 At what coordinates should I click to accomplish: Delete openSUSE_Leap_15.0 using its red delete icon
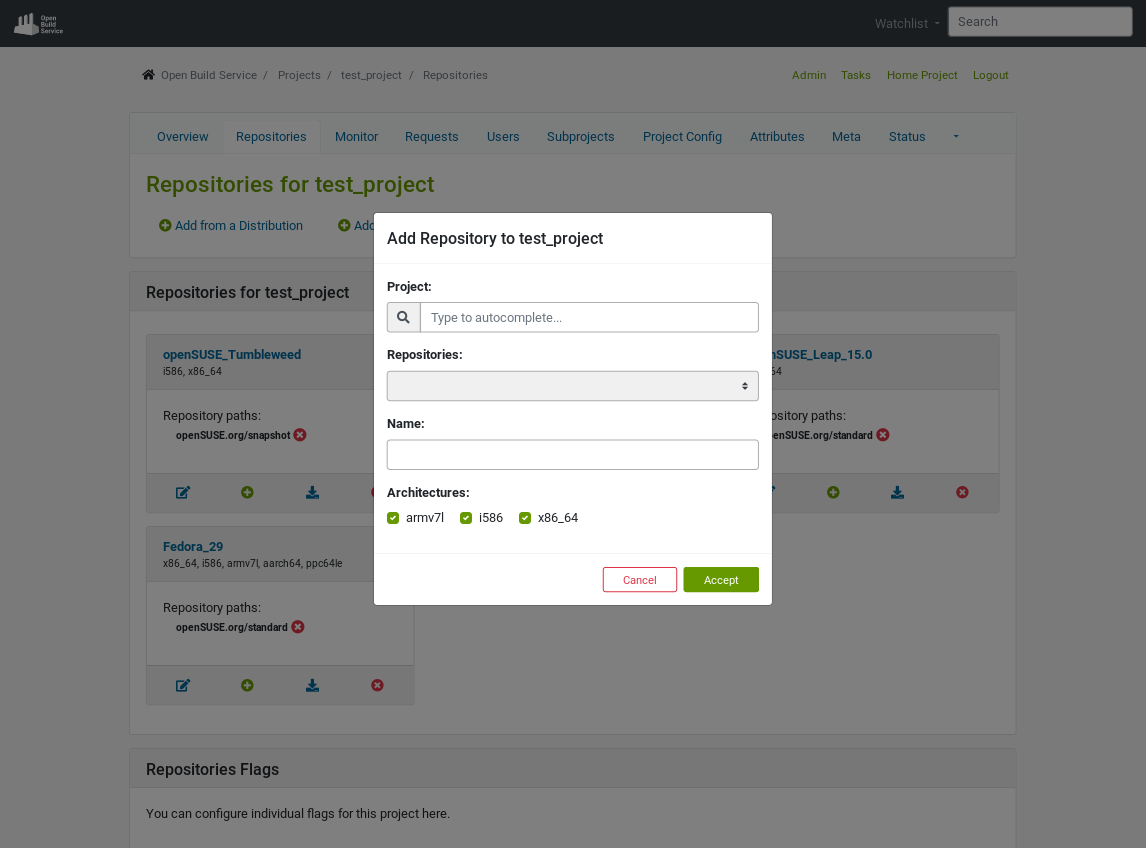(962, 491)
